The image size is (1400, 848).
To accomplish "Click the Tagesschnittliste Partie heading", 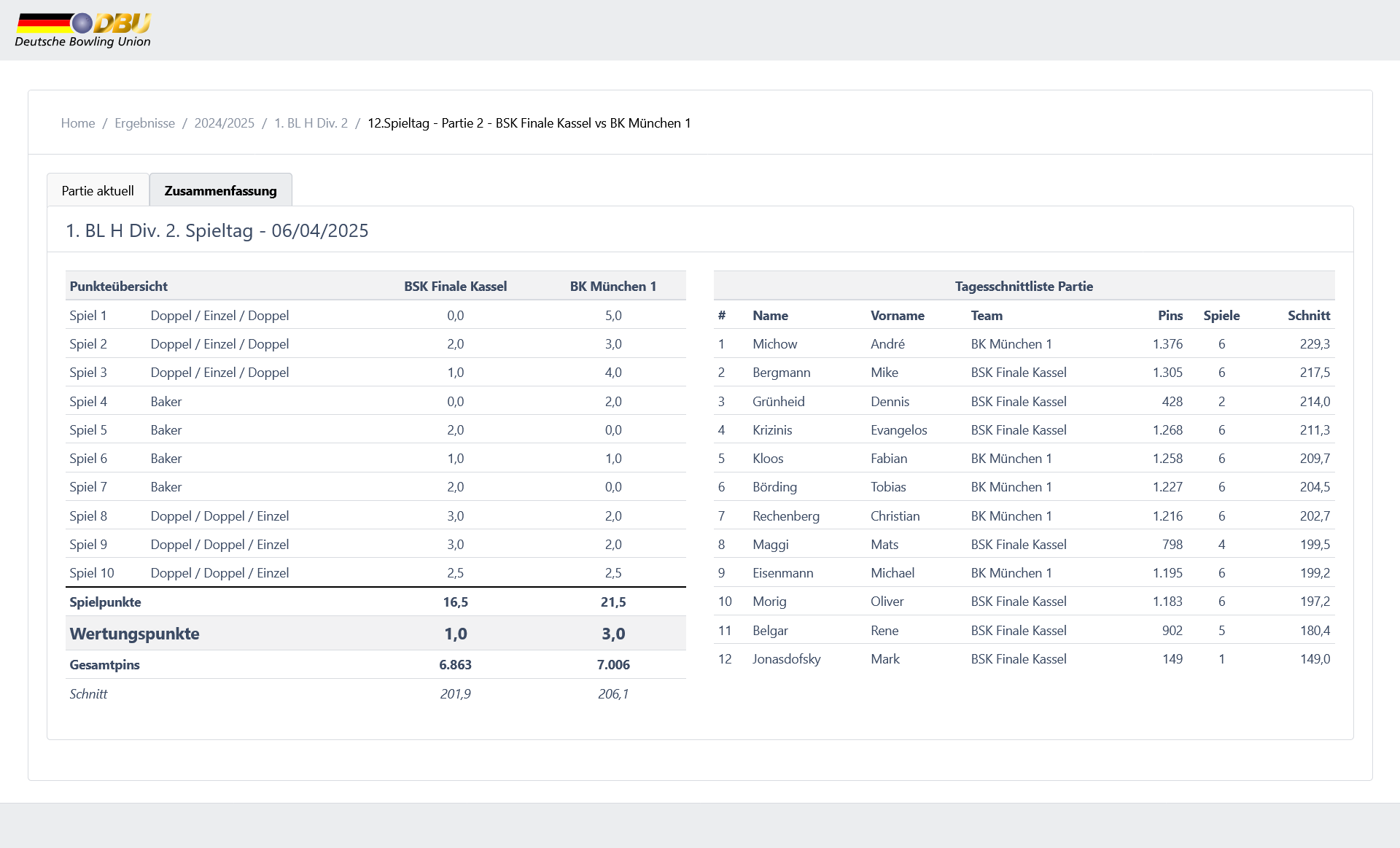I will (x=1024, y=287).
